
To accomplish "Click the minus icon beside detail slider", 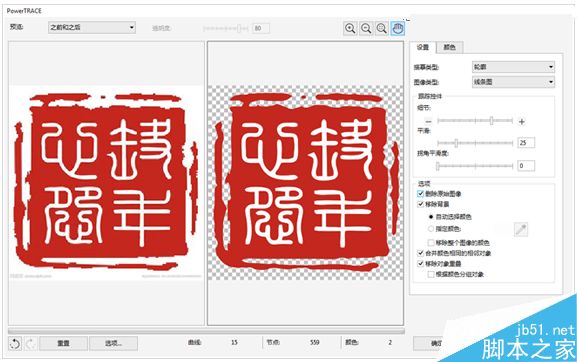I will coord(428,121).
